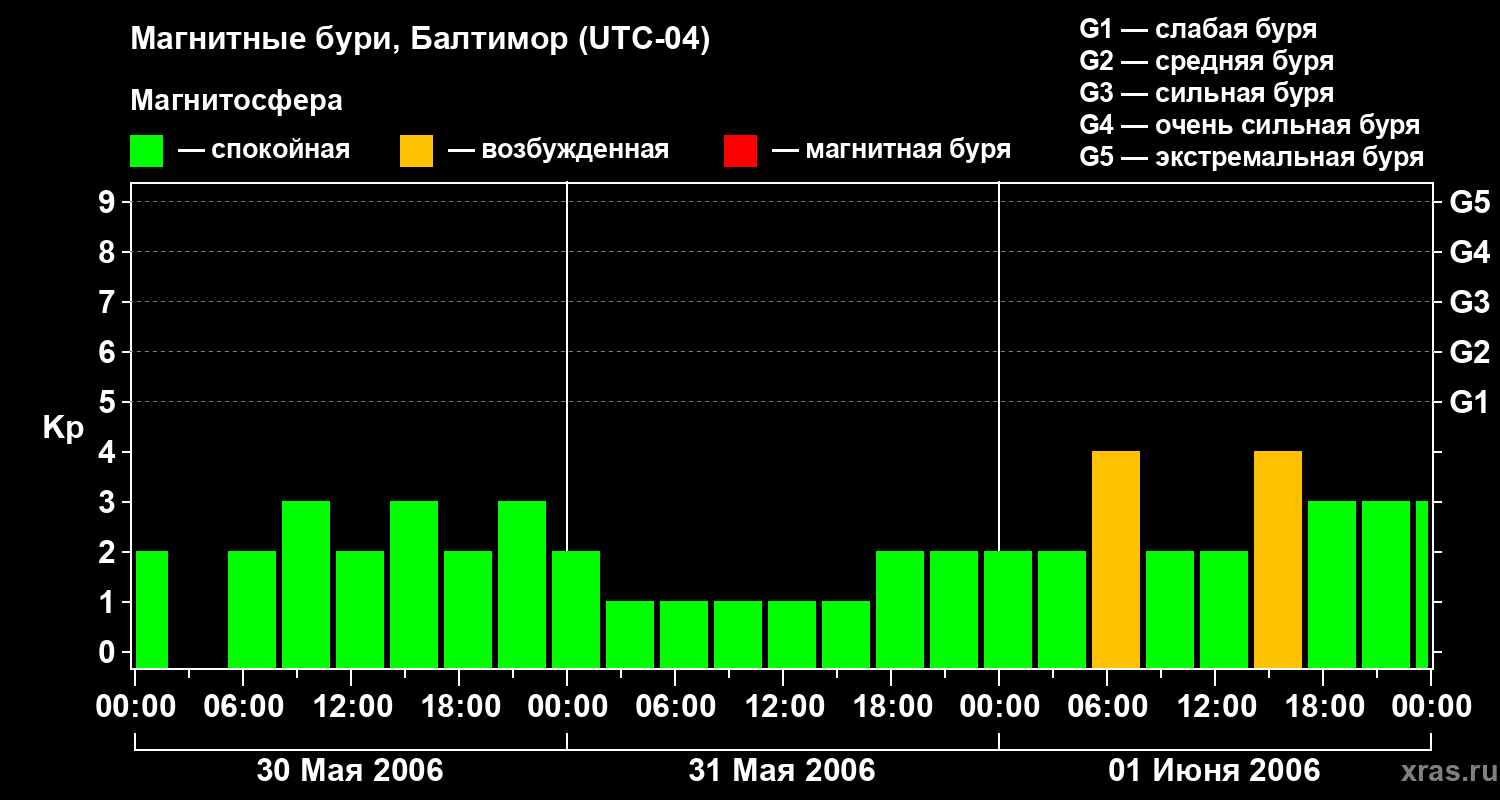Screen dimensions: 1500x800
Task: Click the 'Kp' axis label
Action: (64, 428)
